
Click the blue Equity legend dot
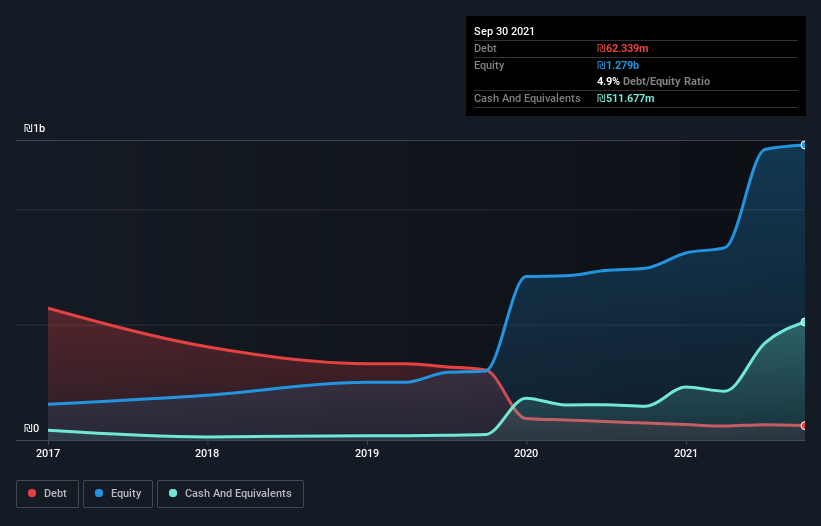pos(99,493)
